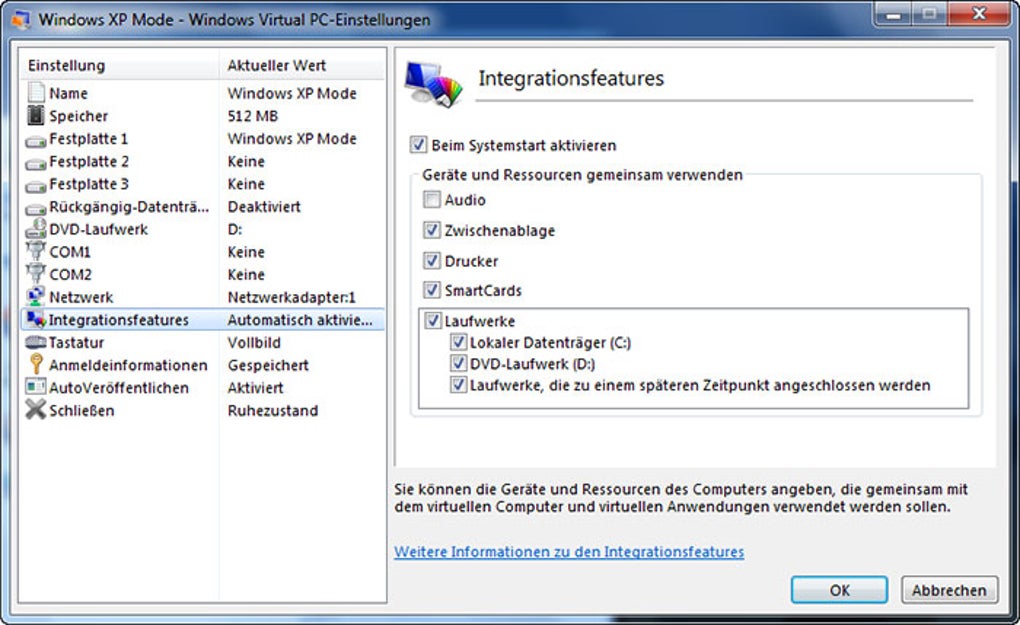This screenshot has width=1020, height=625.
Task: Select the Festplatte 1 drive icon
Action: [x=36, y=140]
